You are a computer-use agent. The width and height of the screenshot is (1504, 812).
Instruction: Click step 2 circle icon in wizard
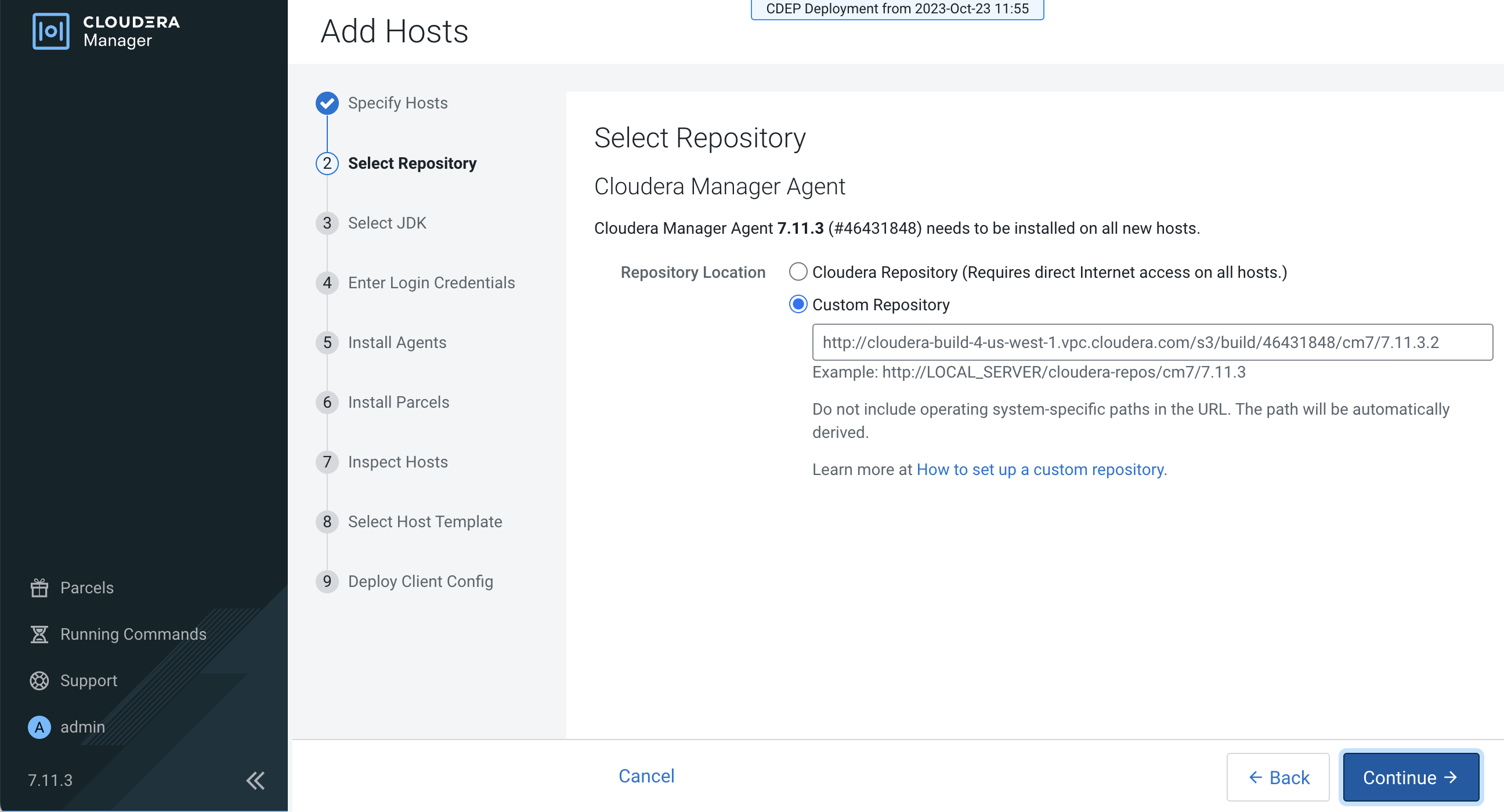pos(327,164)
